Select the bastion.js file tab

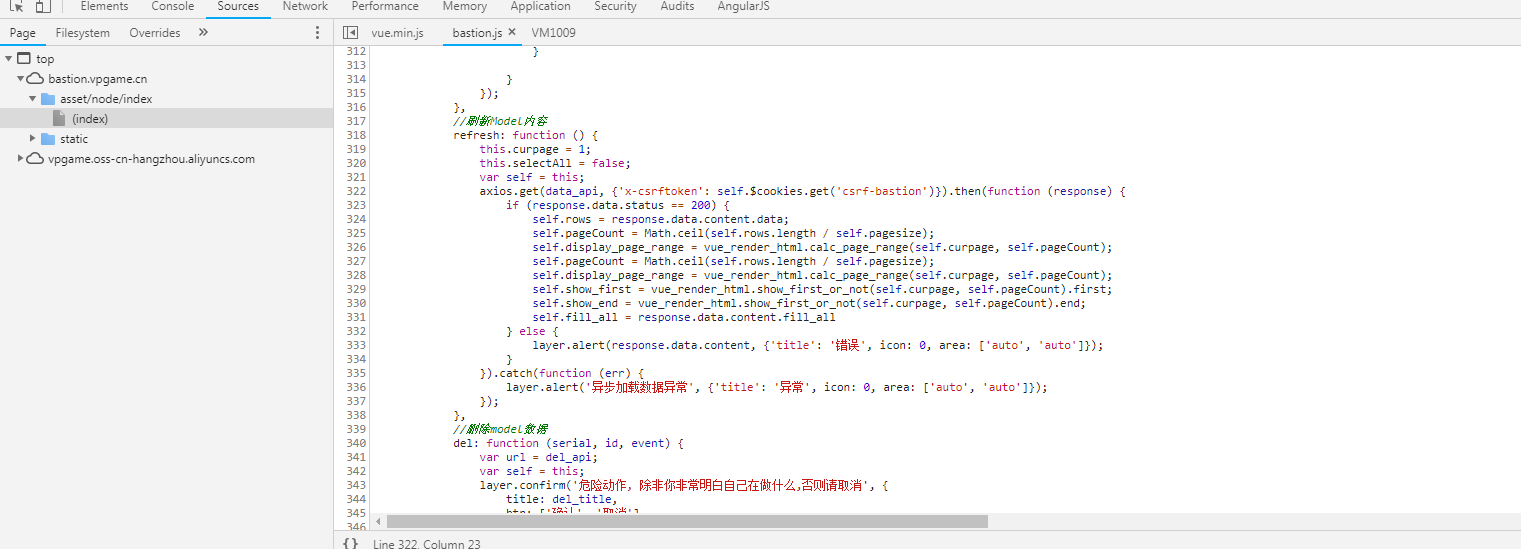point(477,33)
